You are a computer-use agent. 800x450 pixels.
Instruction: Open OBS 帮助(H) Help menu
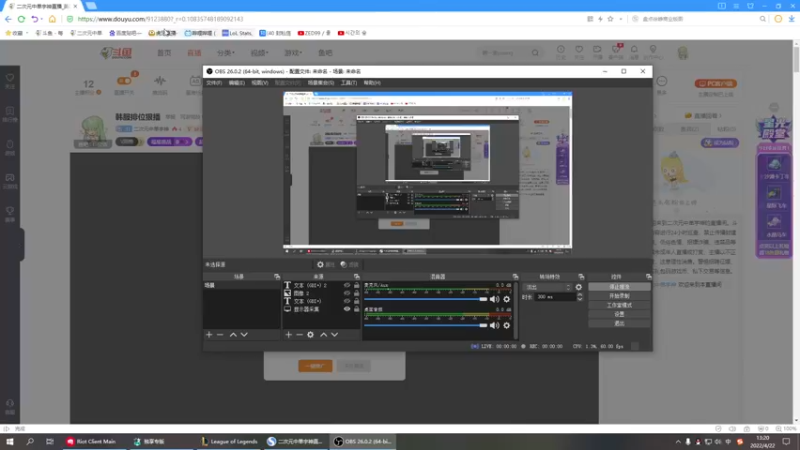(x=372, y=83)
